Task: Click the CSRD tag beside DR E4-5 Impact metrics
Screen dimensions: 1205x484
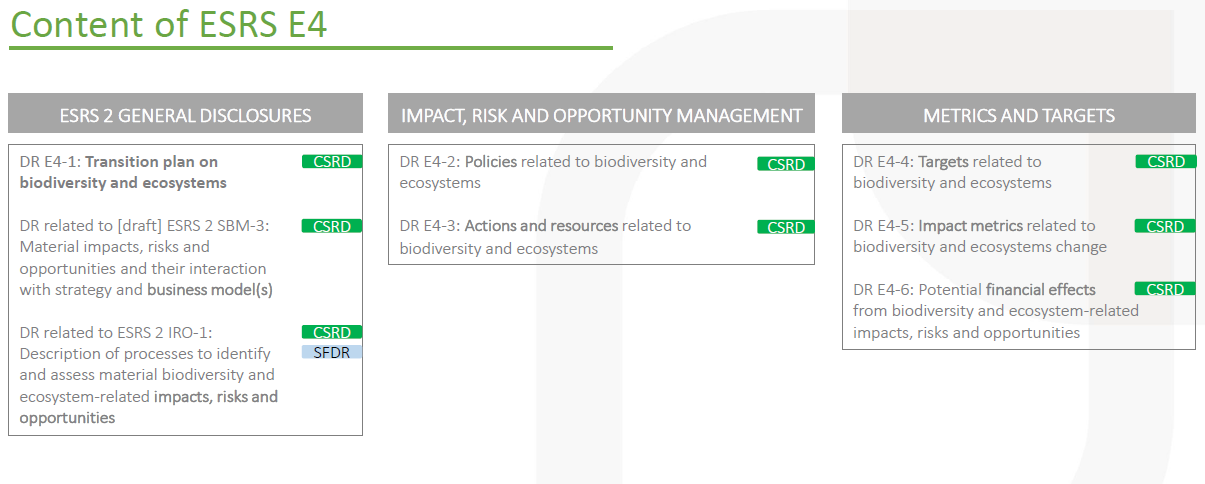Action: pos(1165,226)
